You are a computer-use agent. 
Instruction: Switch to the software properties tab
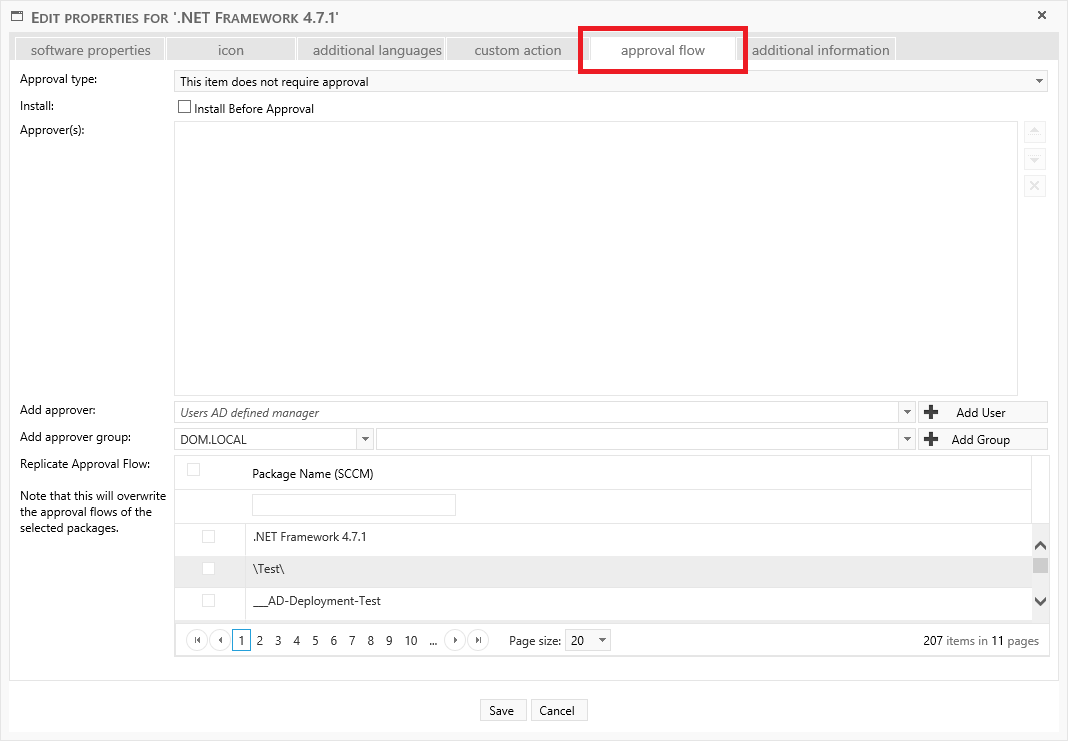90,50
